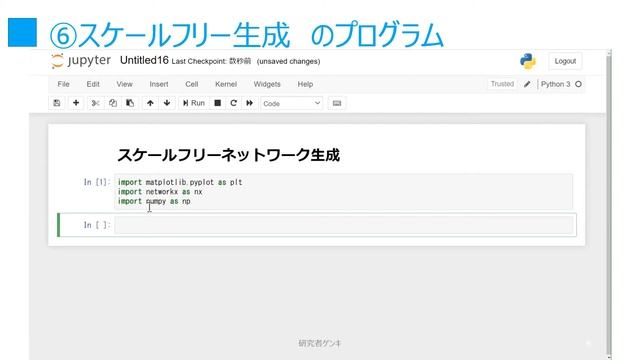
Task: Open the command palette keyboard icon
Action: (x=337, y=103)
